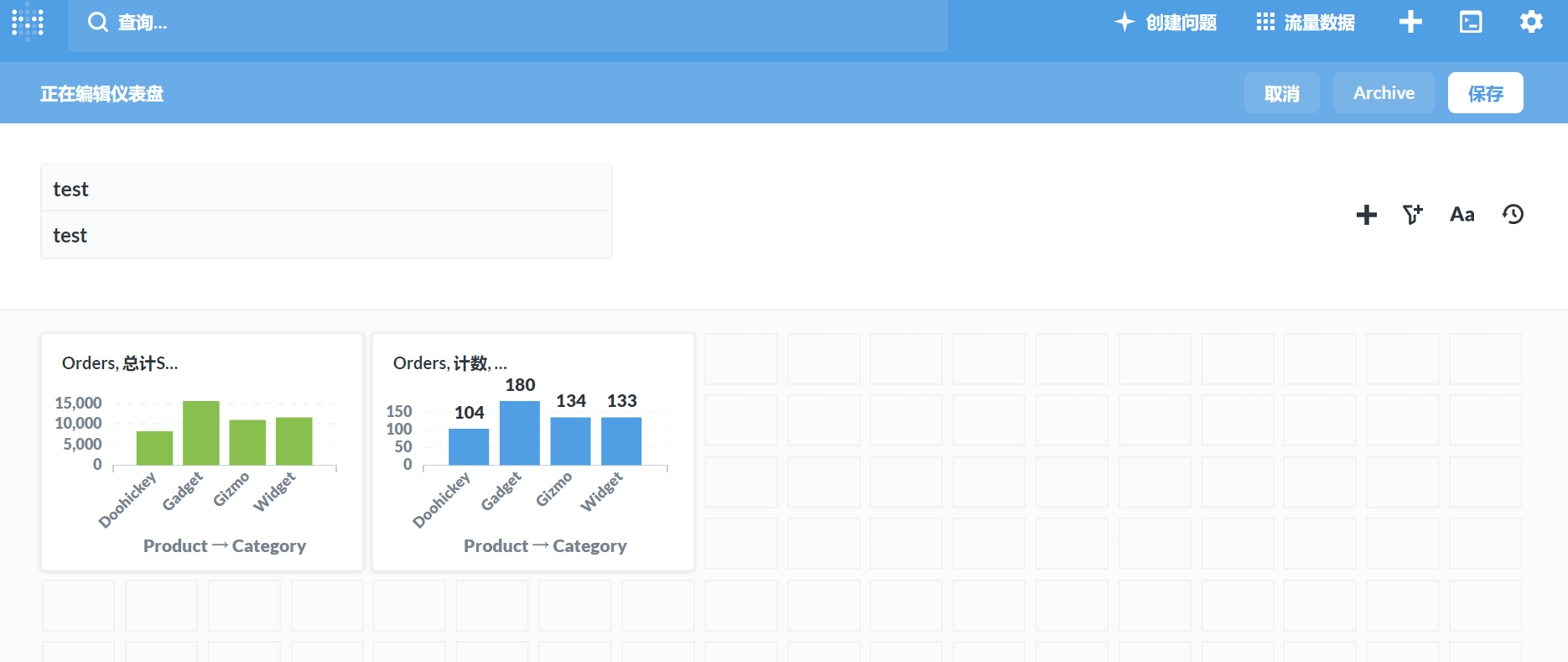The width and height of the screenshot is (1568, 662).
Task: Click the green Doohickey bar
Action: (x=154, y=448)
